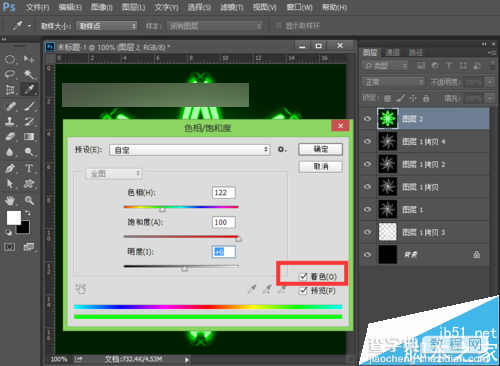This screenshot has height=366, width=500.
Task: Open the 文件(F) menu
Action: tap(37, 7)
